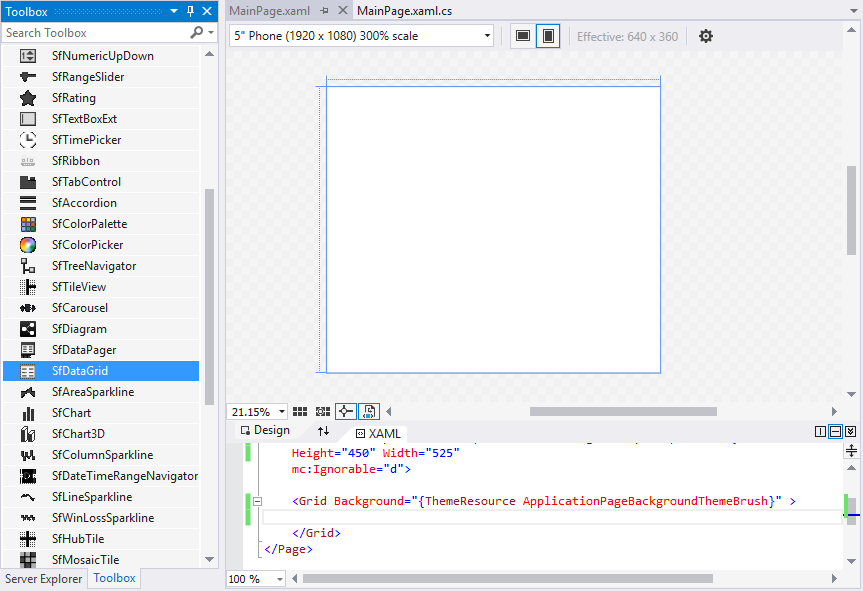
Task: Choose the SfAreaSparkline icon
Action: [28, 392]
